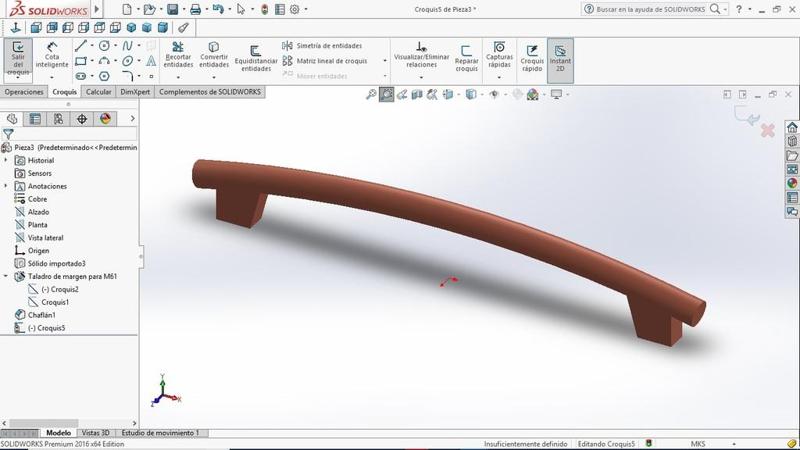Toggle Instant 2D mode

(x=560, y=60)
